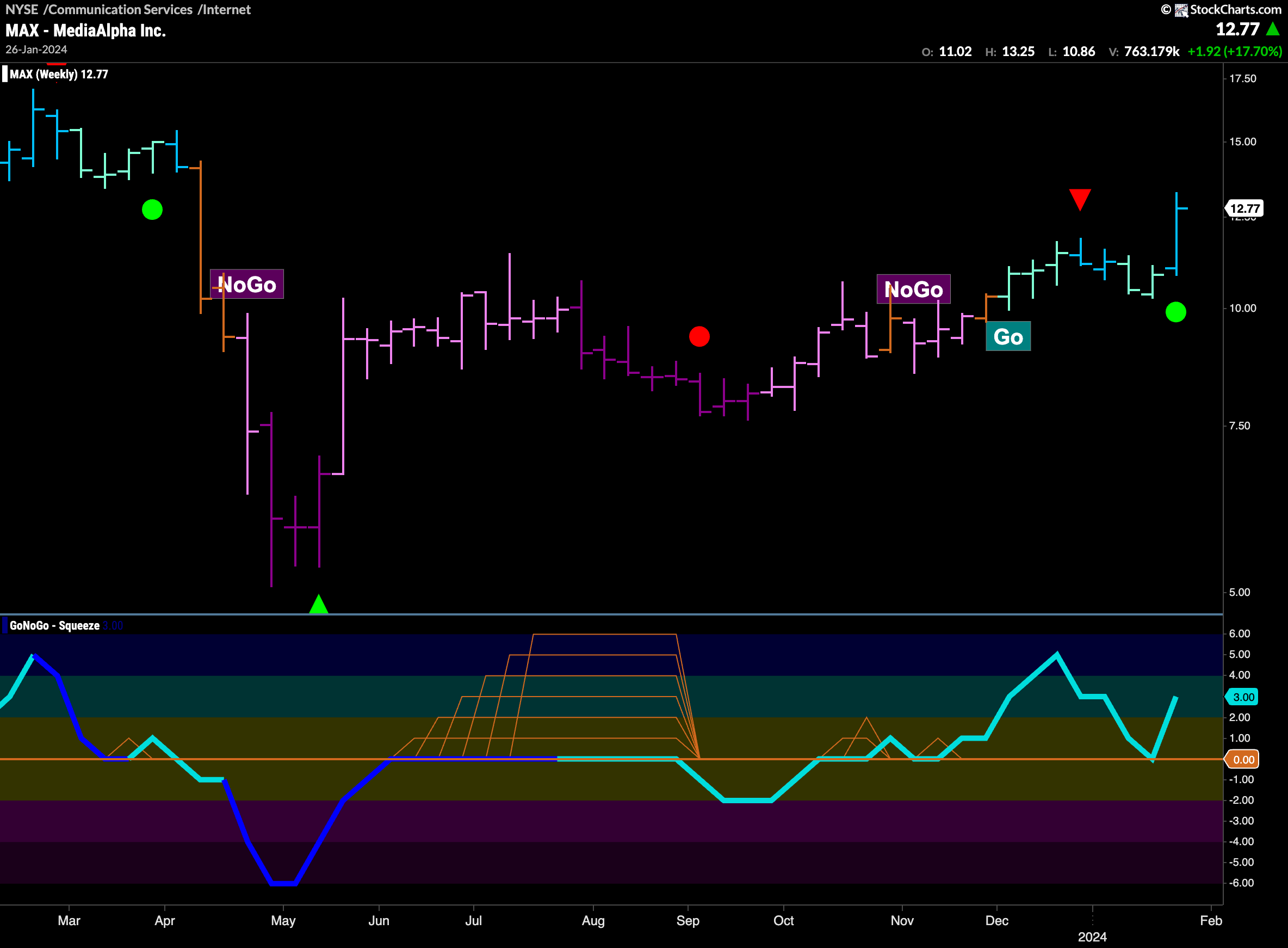Image resolution: width=1288 pixels, height=948 pixels.
Task: Click the 10.00 price axis label
Action: (x=1242, y=308)
